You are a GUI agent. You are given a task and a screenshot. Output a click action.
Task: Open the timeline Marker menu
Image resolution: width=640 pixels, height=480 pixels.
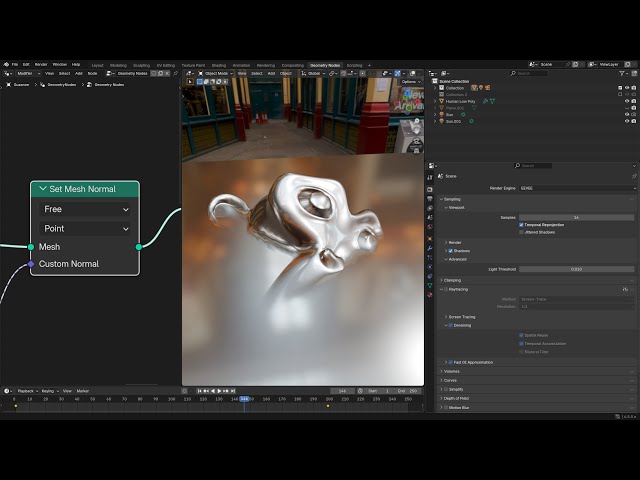(83, 391)
